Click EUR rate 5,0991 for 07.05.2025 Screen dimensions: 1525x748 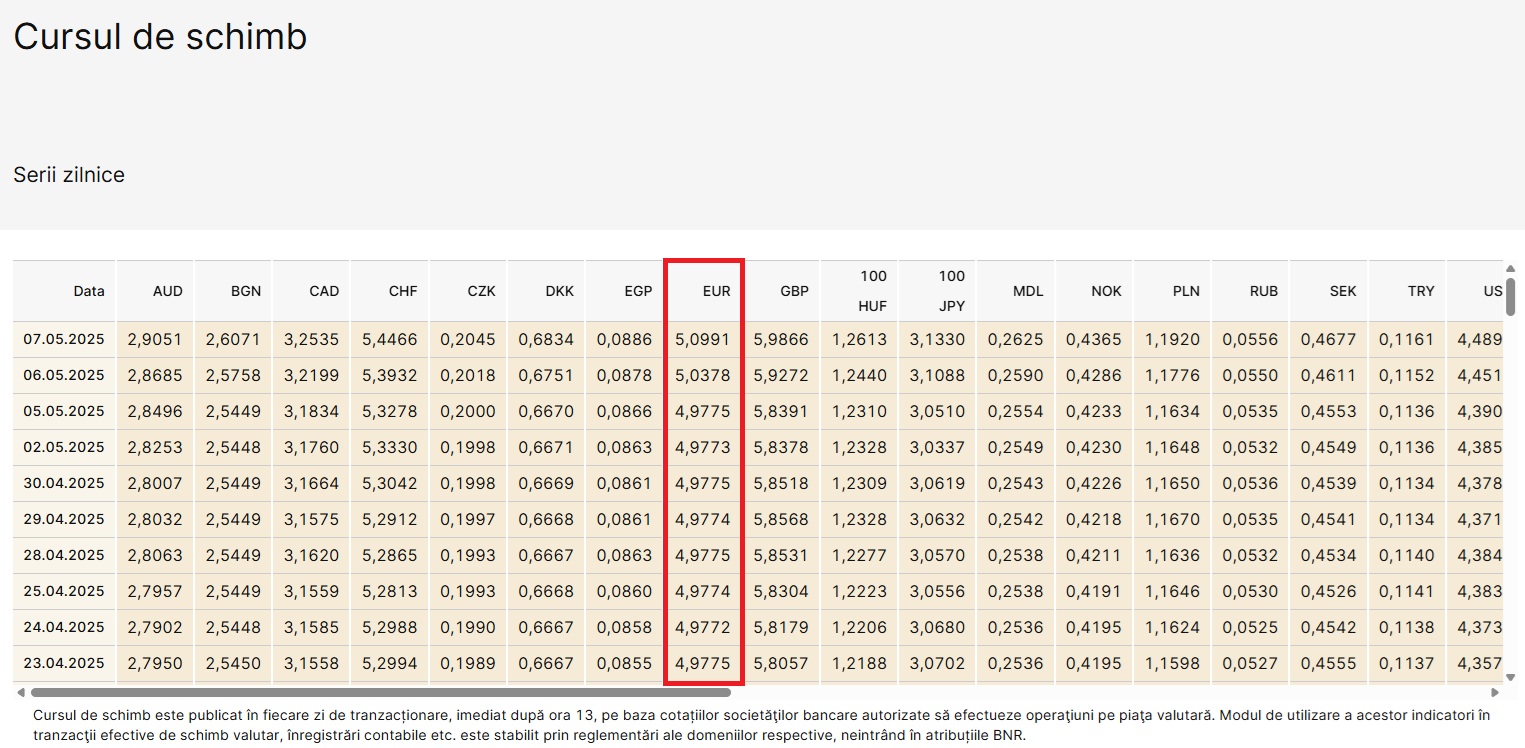coord(703,340)
